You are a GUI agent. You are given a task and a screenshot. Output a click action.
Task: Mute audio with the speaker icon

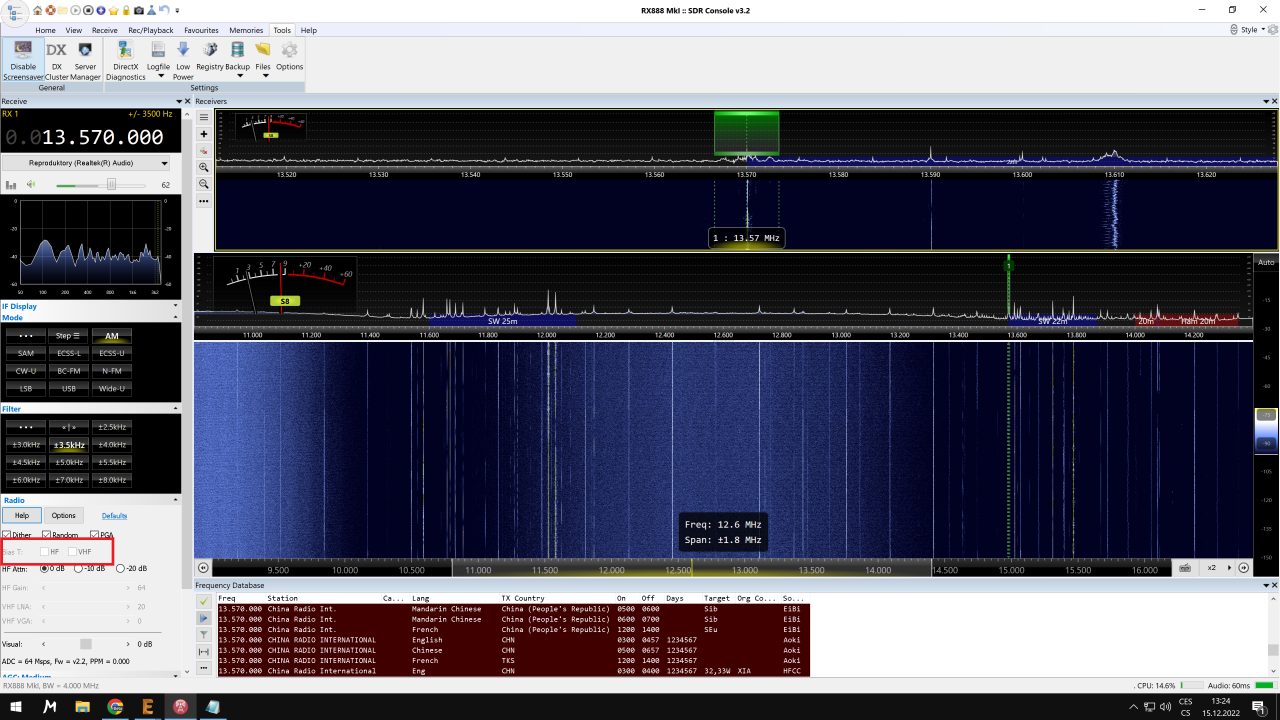(x=31, y=185)
